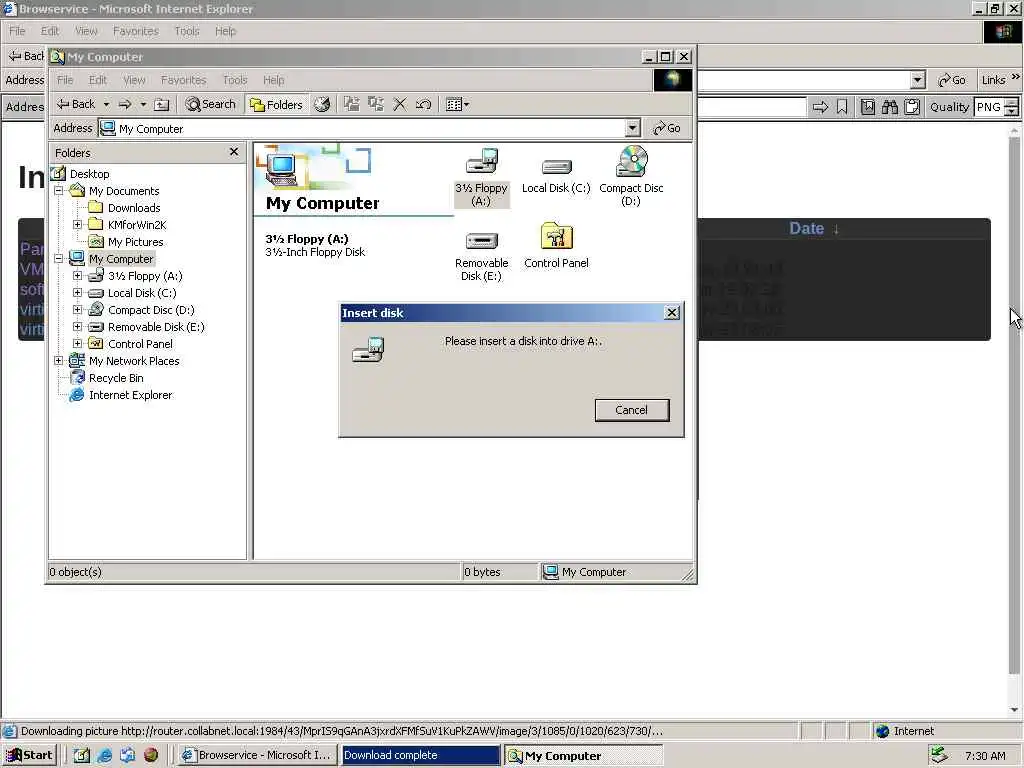
Task: Click Cancel in Insert disk dialog
Action: 632,410
